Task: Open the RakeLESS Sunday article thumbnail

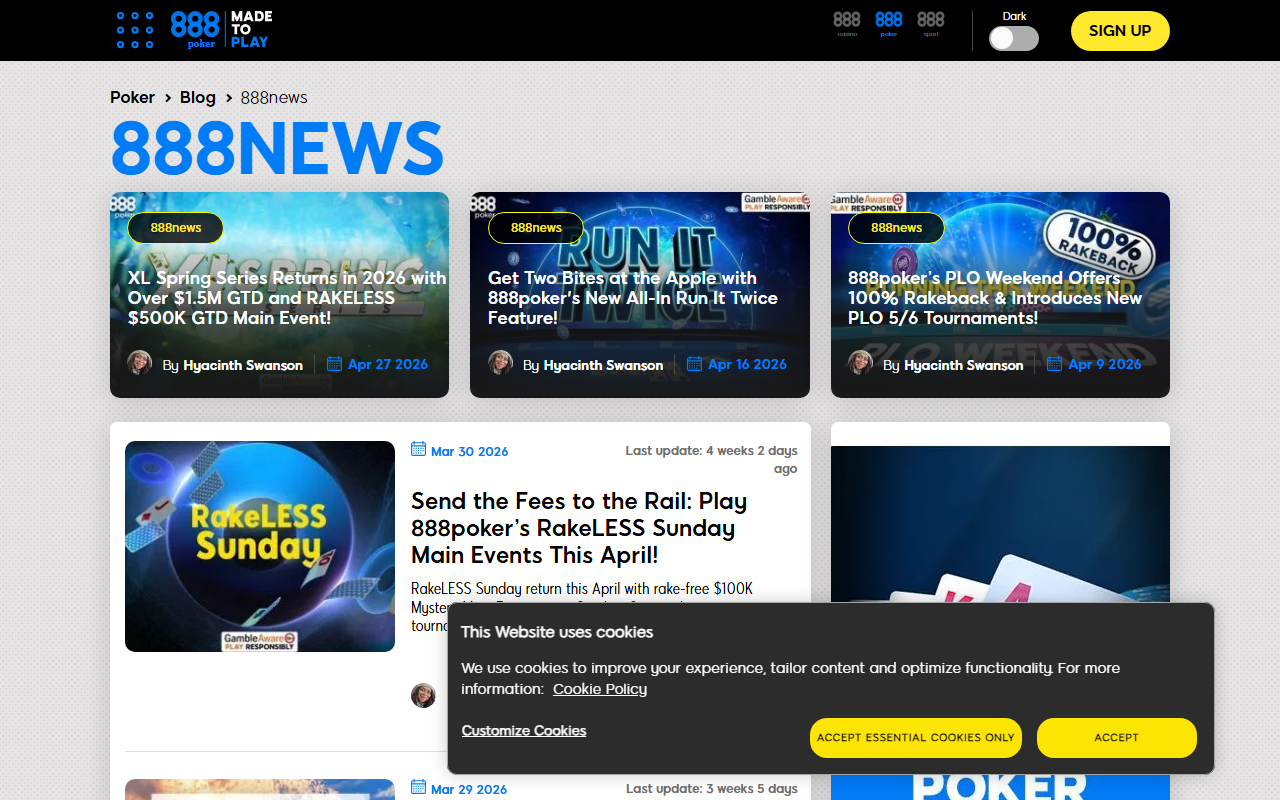Action: 260,546
